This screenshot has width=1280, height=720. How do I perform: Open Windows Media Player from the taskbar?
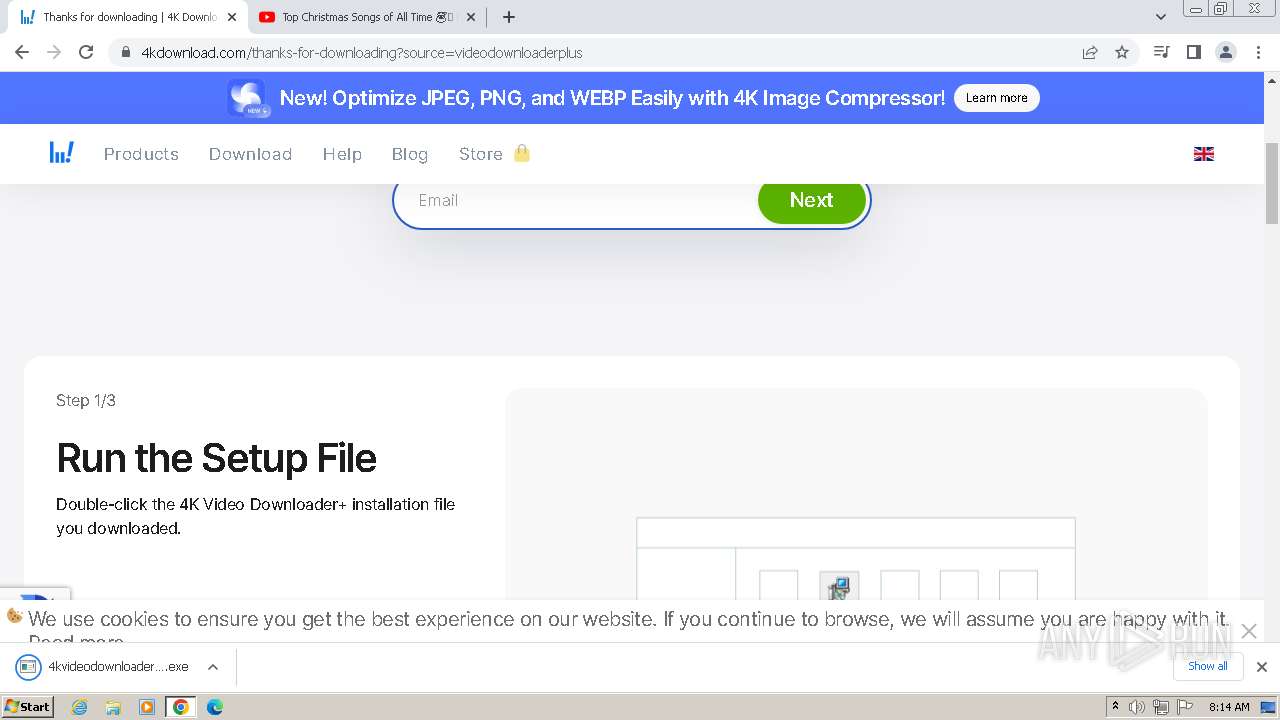click(147, 707)
